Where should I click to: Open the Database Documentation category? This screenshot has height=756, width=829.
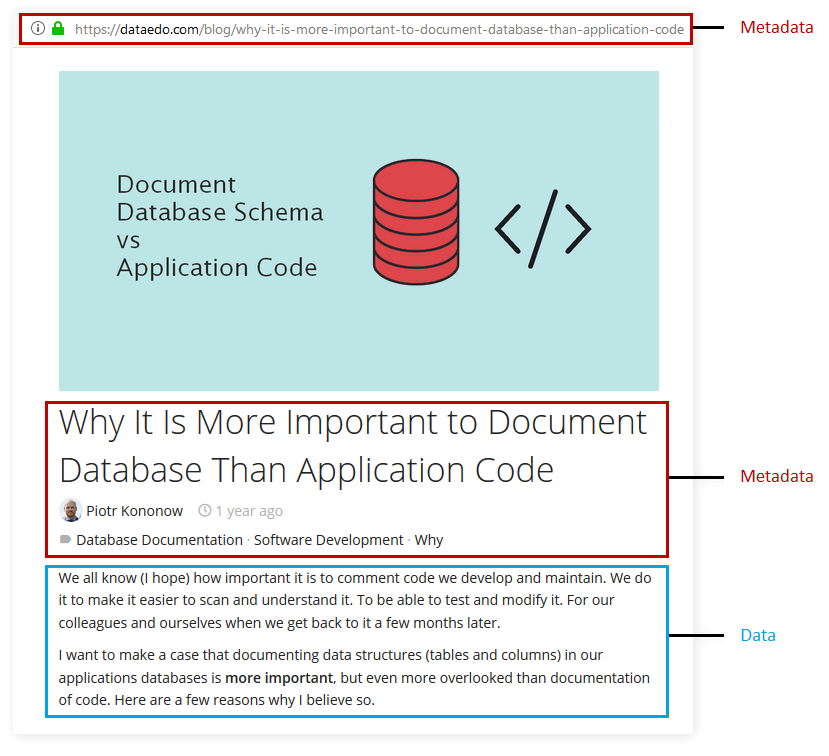click(159, 540)
